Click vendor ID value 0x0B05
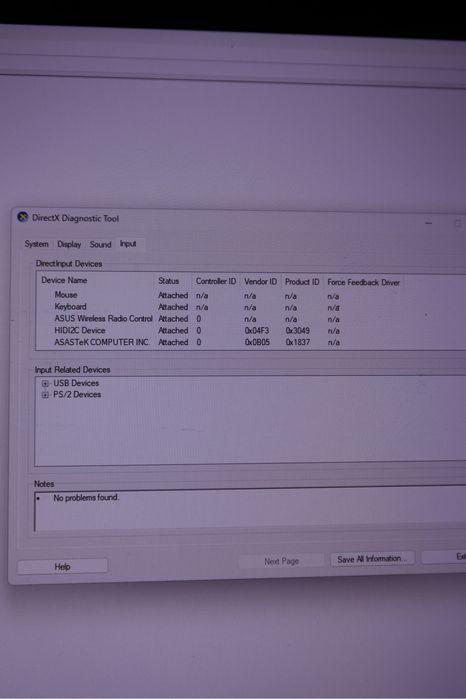The image size is (466, 699). (257, 342)
